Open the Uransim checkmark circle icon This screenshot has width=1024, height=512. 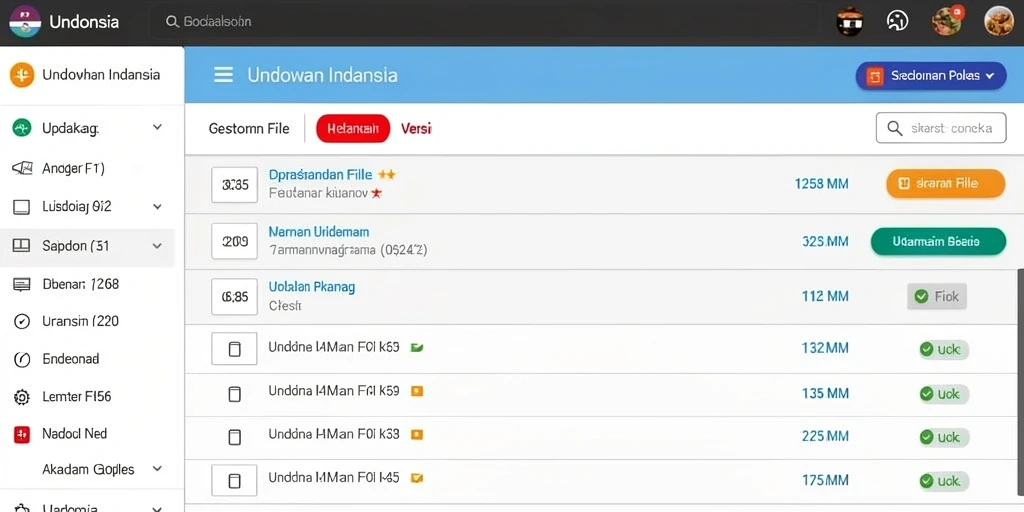click(22, 321)
